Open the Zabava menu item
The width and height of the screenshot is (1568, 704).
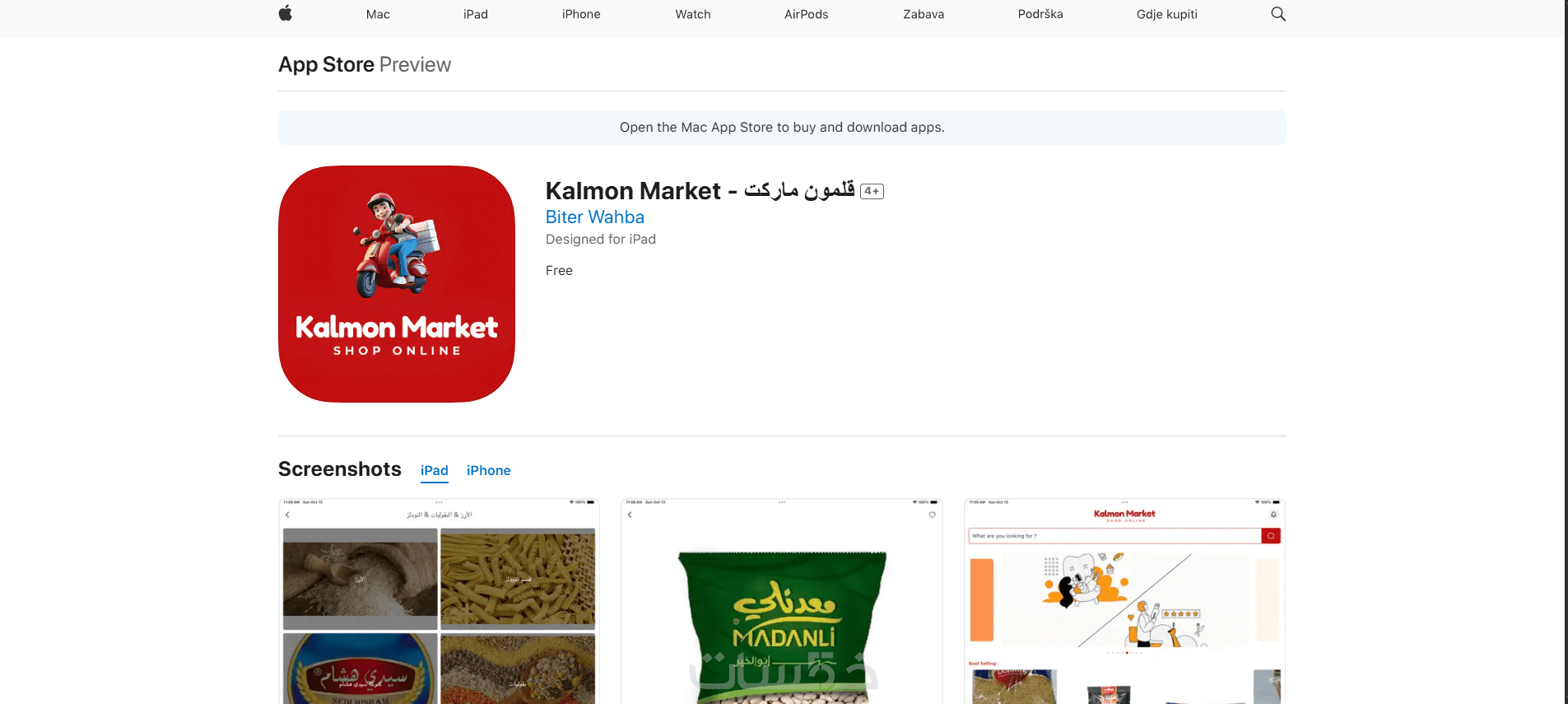[x=924, y=14]
